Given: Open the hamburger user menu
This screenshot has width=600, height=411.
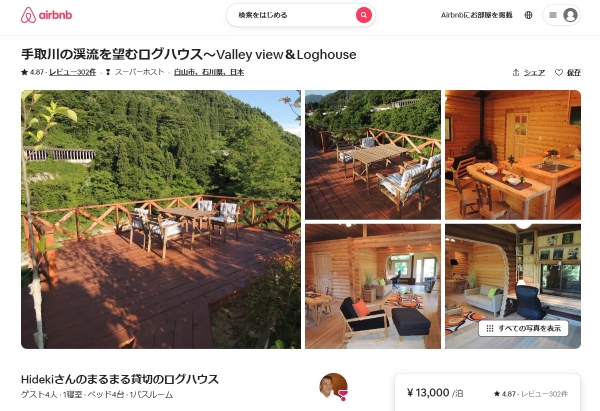Looking at the screenshot, I should (x=553, y=15).
